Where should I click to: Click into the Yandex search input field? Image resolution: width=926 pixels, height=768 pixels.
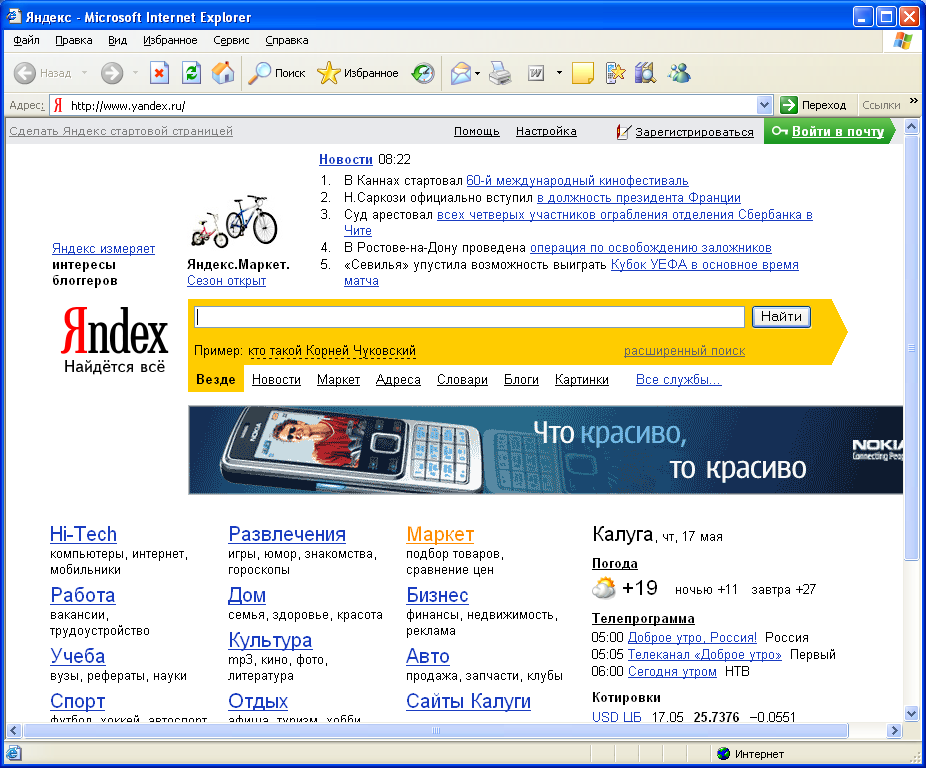click(469, 317)
